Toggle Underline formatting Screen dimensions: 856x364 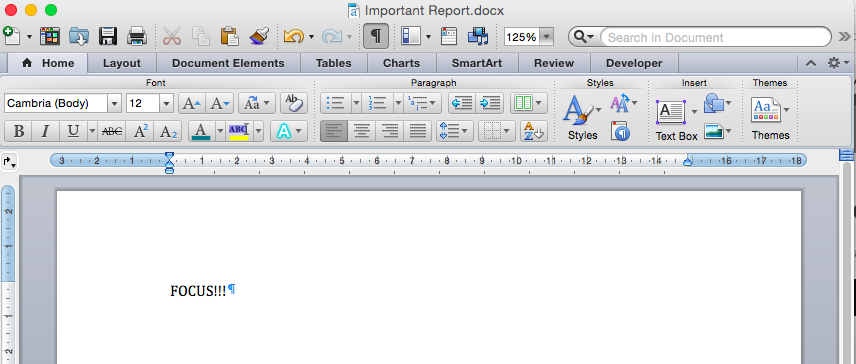[x=73, y=132]
